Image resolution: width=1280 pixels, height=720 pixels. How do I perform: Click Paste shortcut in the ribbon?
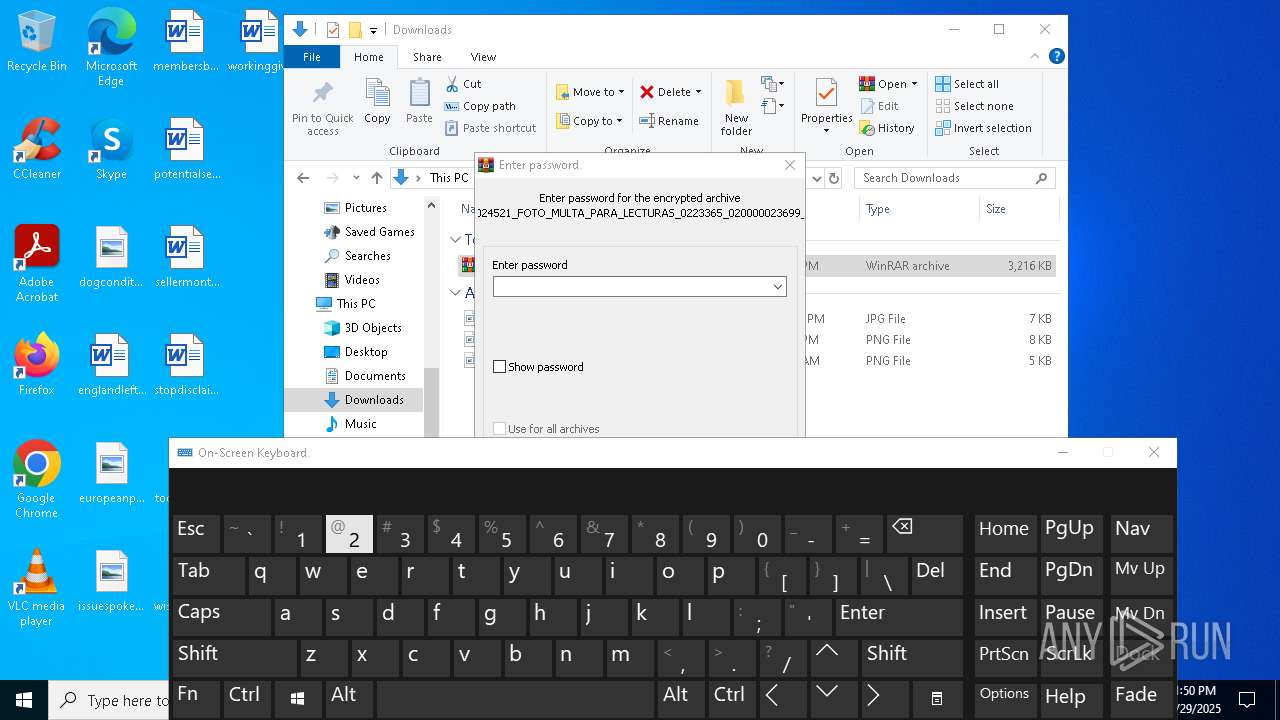coord(491,128)
